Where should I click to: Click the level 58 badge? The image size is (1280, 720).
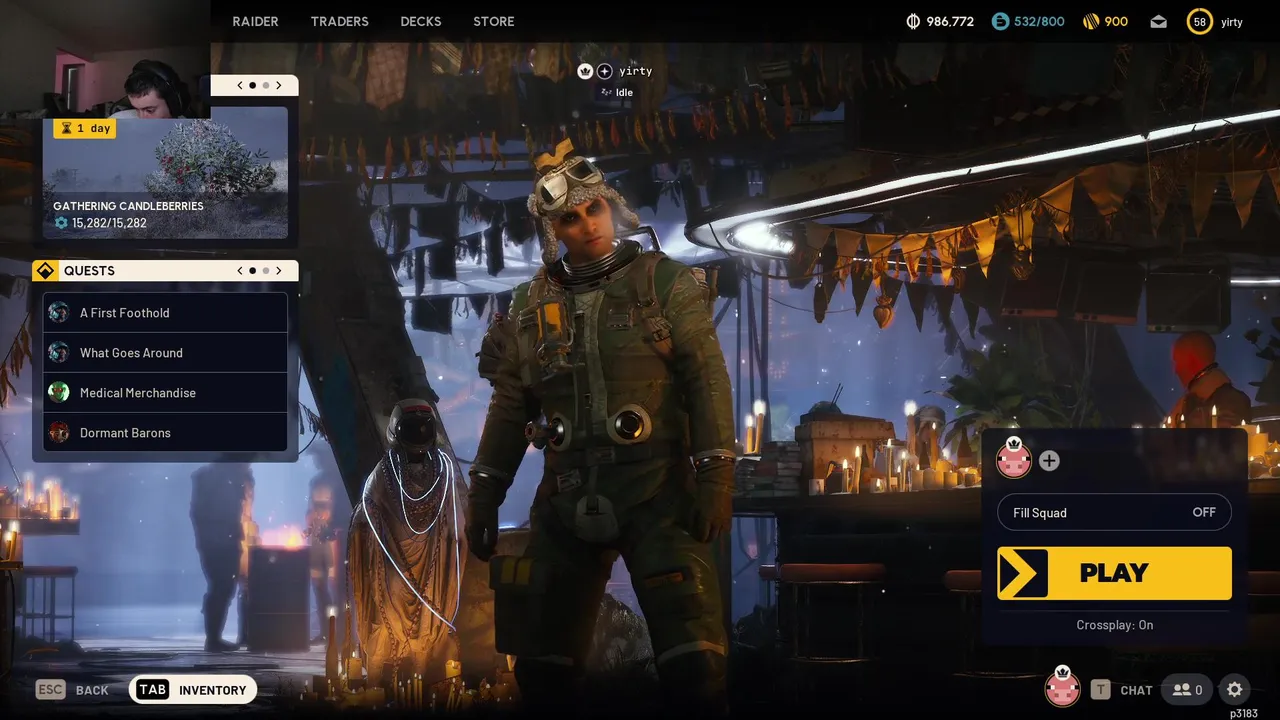1200,21
